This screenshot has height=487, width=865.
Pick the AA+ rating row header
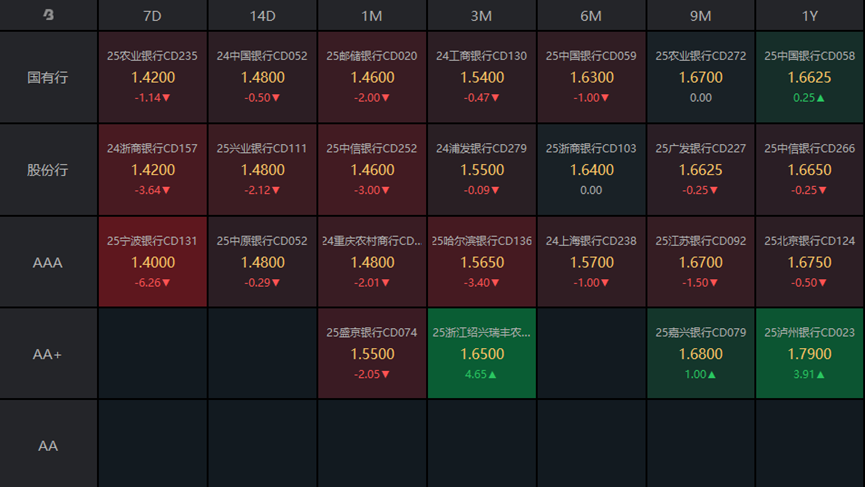coord(48,354)
